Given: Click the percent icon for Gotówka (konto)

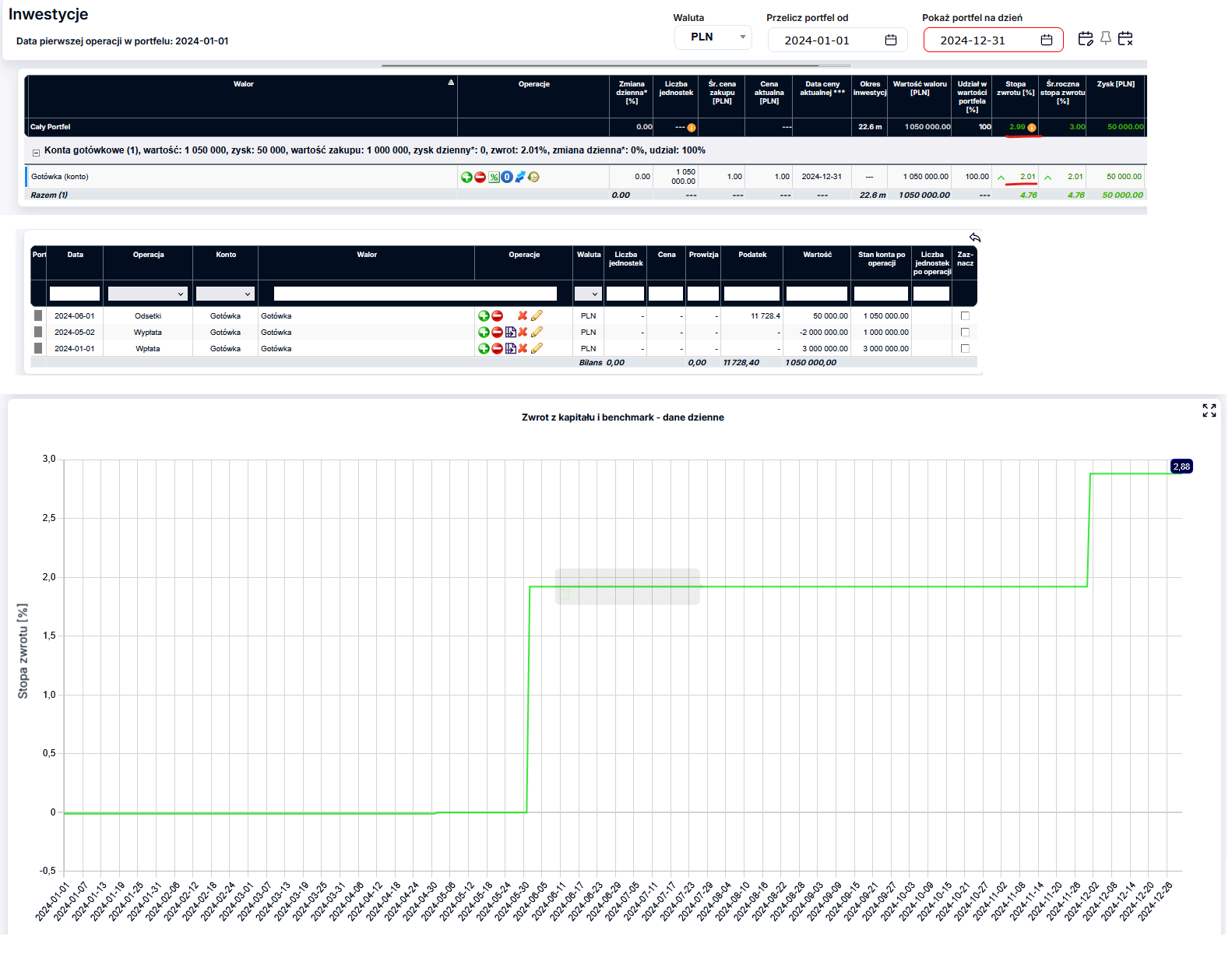Looking at the screenshot, I should (x=494, y=177).
